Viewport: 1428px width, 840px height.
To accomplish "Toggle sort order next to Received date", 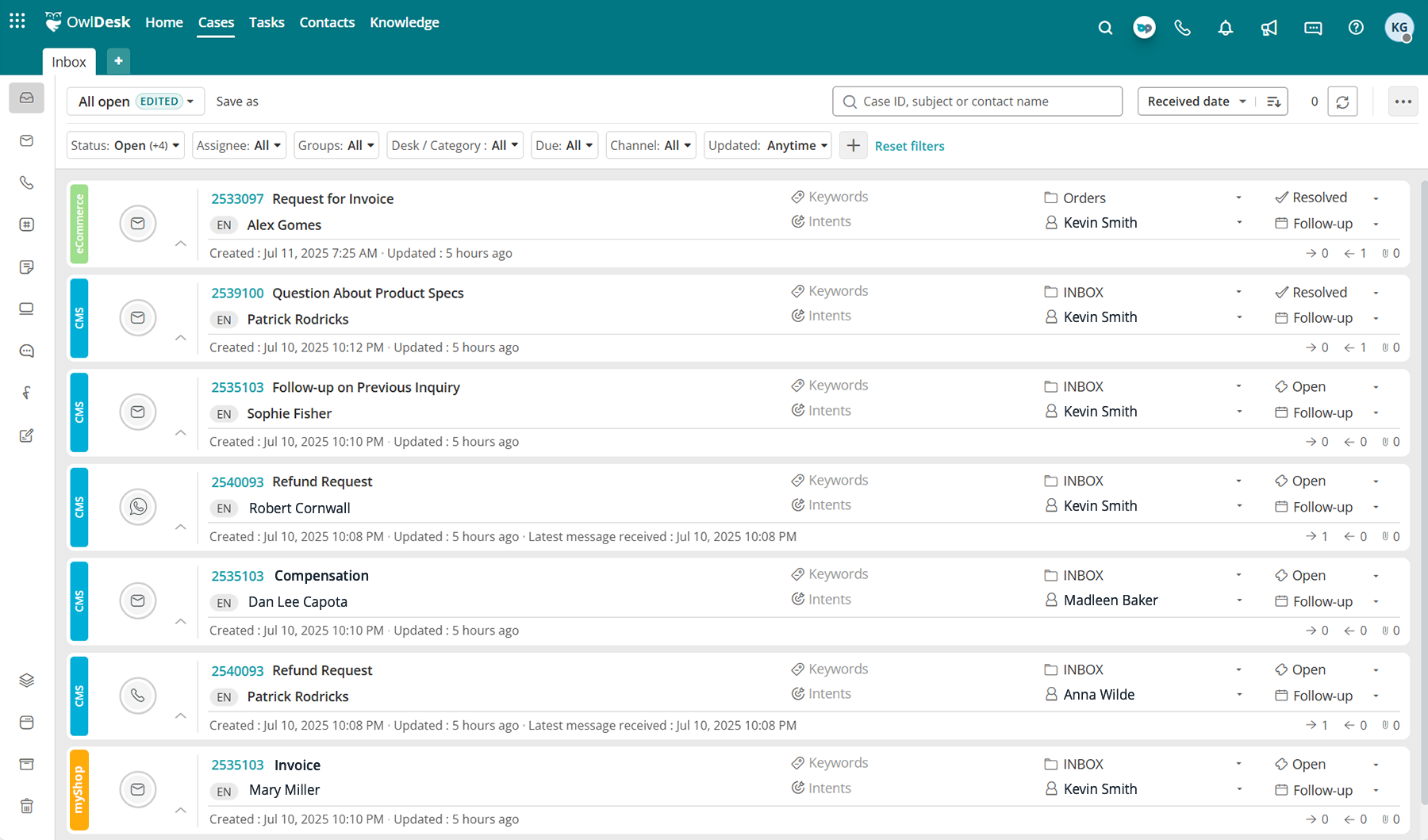I will 1273,102.
